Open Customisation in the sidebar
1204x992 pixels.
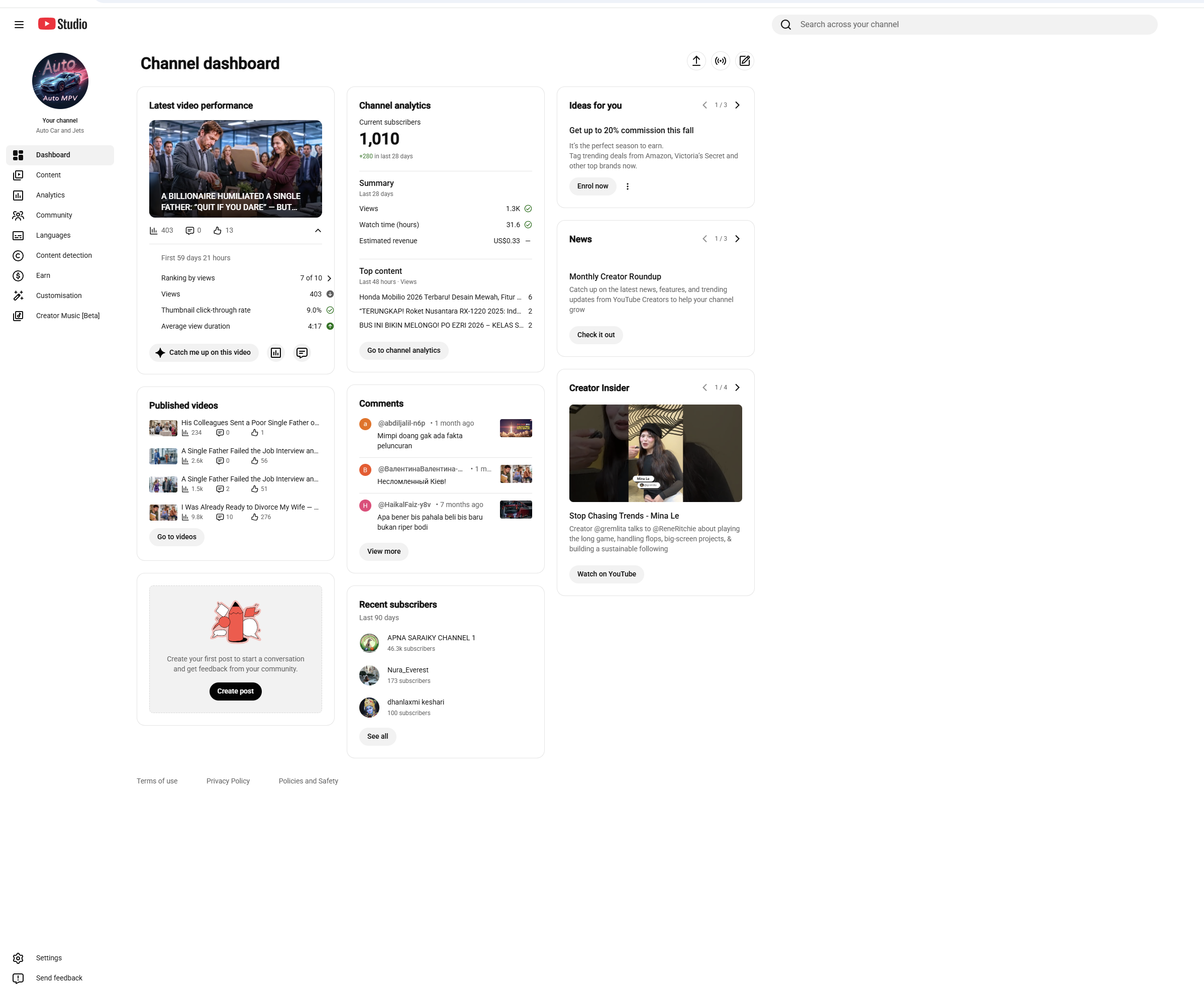click(60, 295)
